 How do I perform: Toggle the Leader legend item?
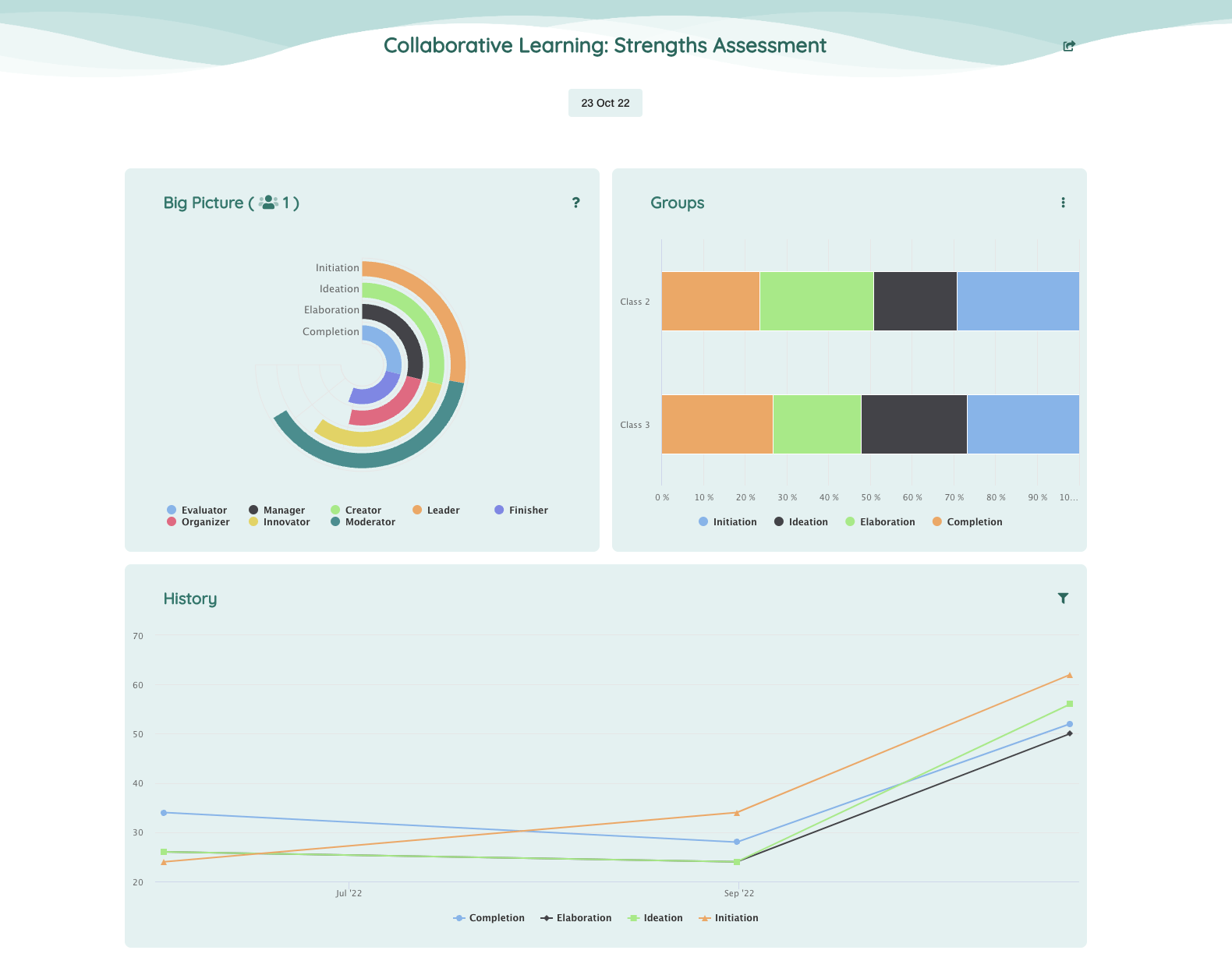pos(436,510)
